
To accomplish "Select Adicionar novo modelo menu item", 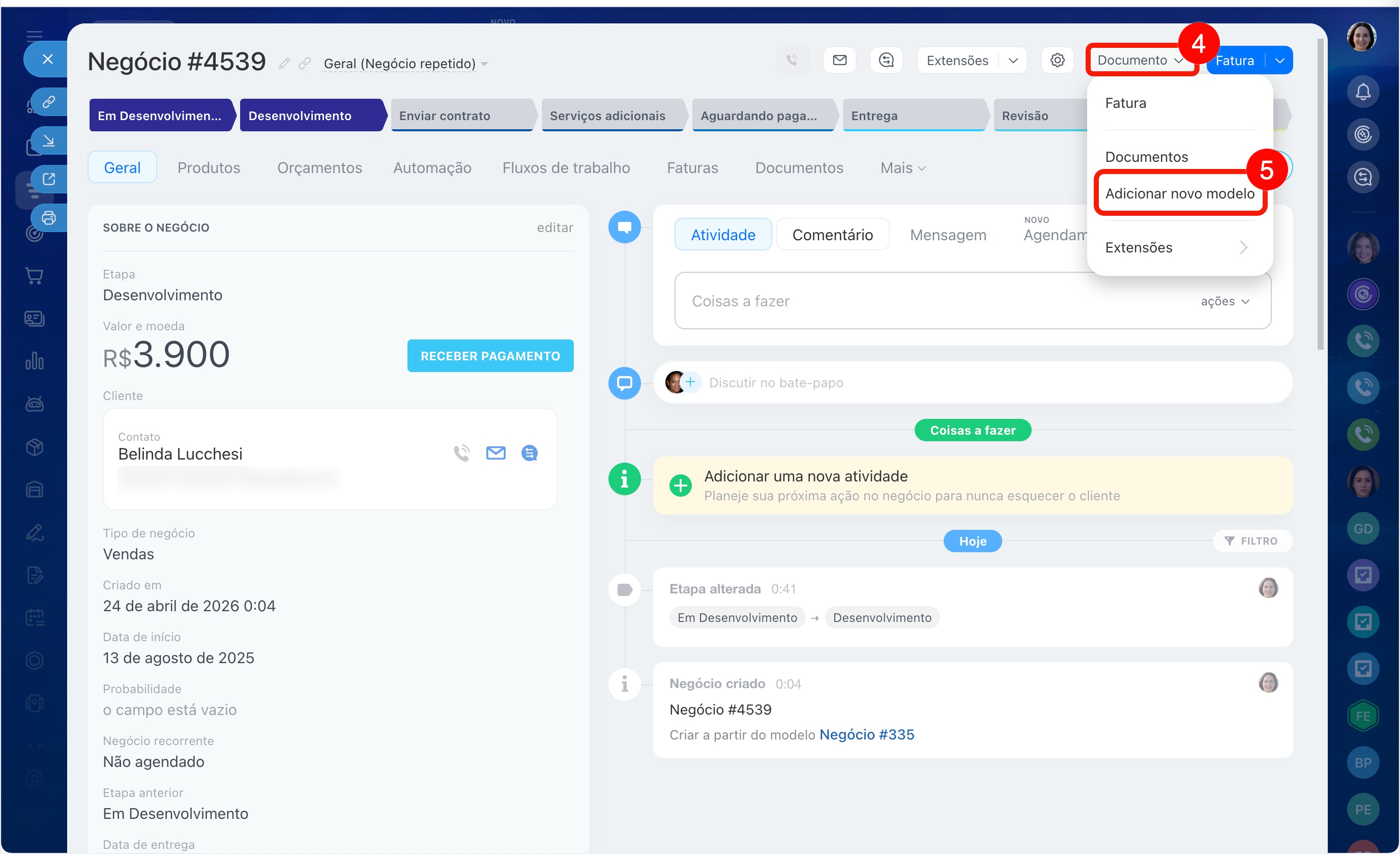I will point(1179,193).
